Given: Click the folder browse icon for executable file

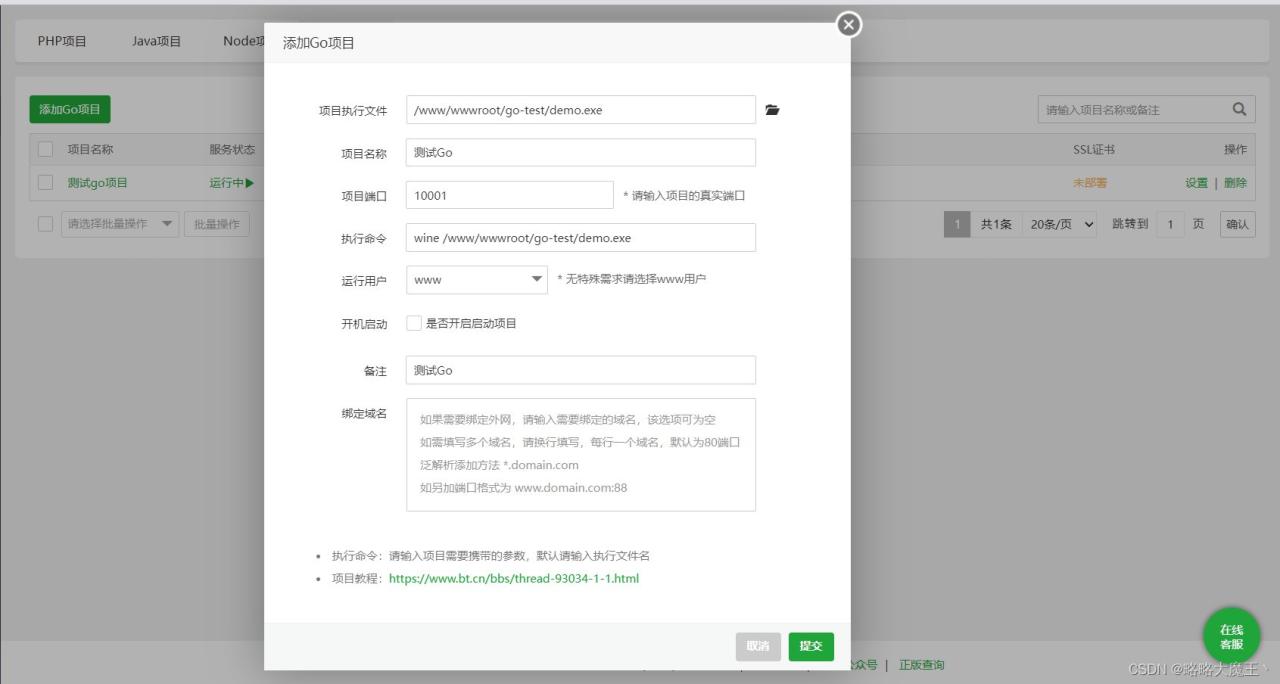Looking at the screenshot, I should click(772, 110).
